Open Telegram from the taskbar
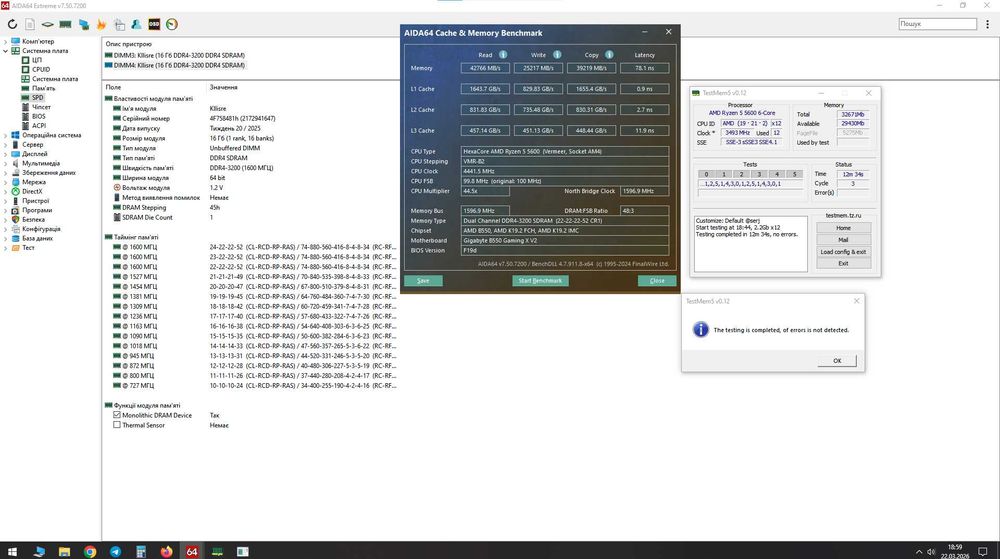Screen dimensions: 1000x559 tap(115, 551)
